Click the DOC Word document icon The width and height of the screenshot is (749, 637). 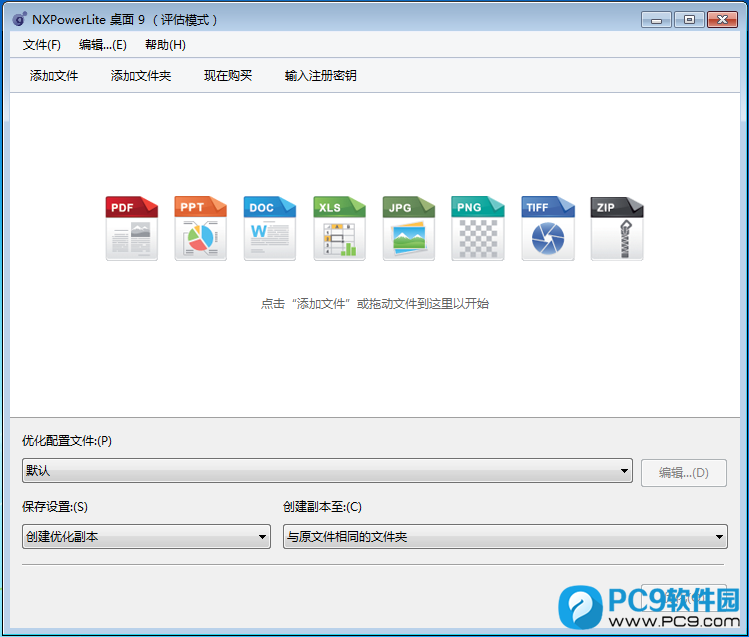[270, 228]
